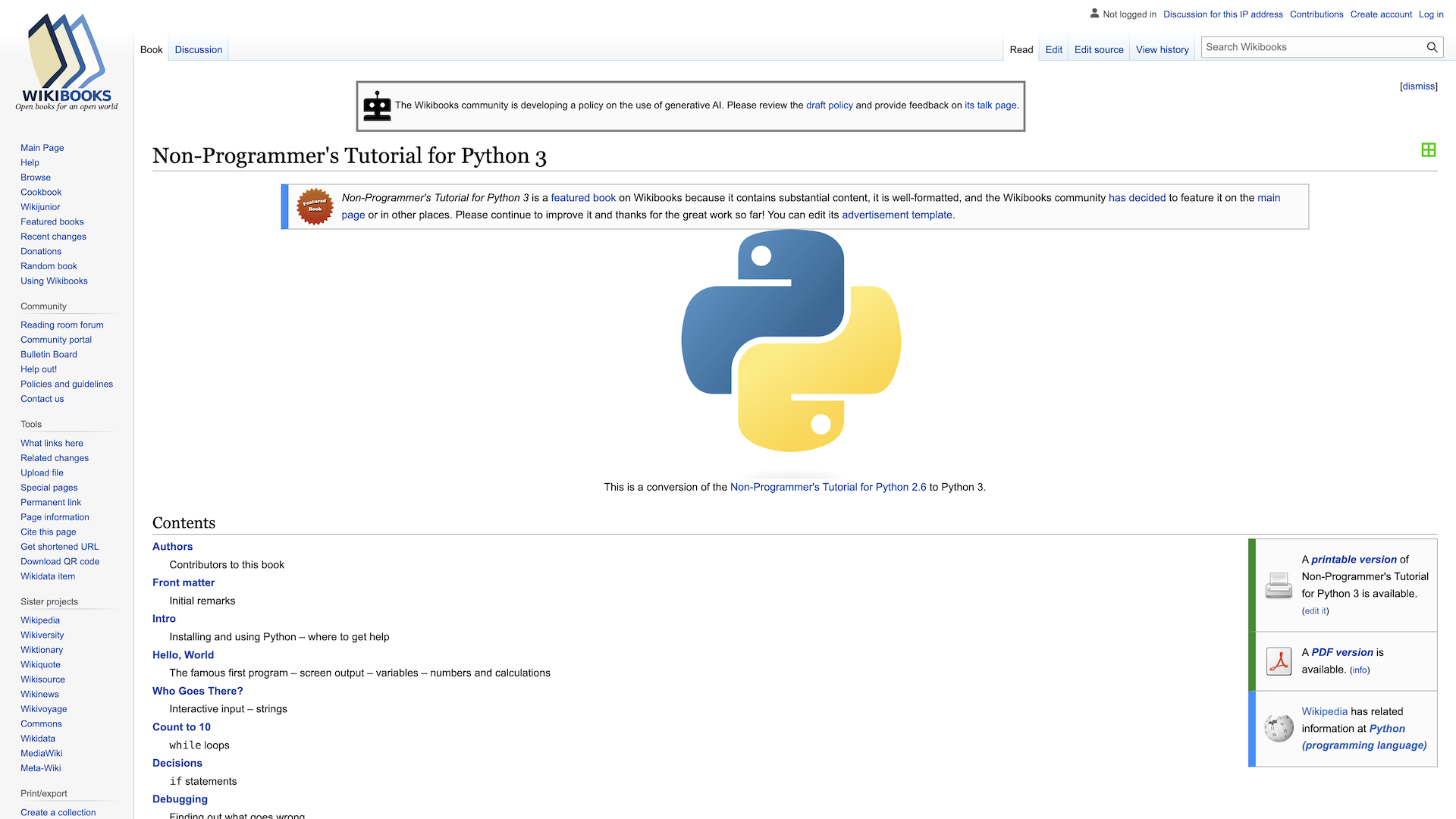The height and width of the screenshot is (819, 1456).
Task: Open the Donations link
Action: coord(41,252)
